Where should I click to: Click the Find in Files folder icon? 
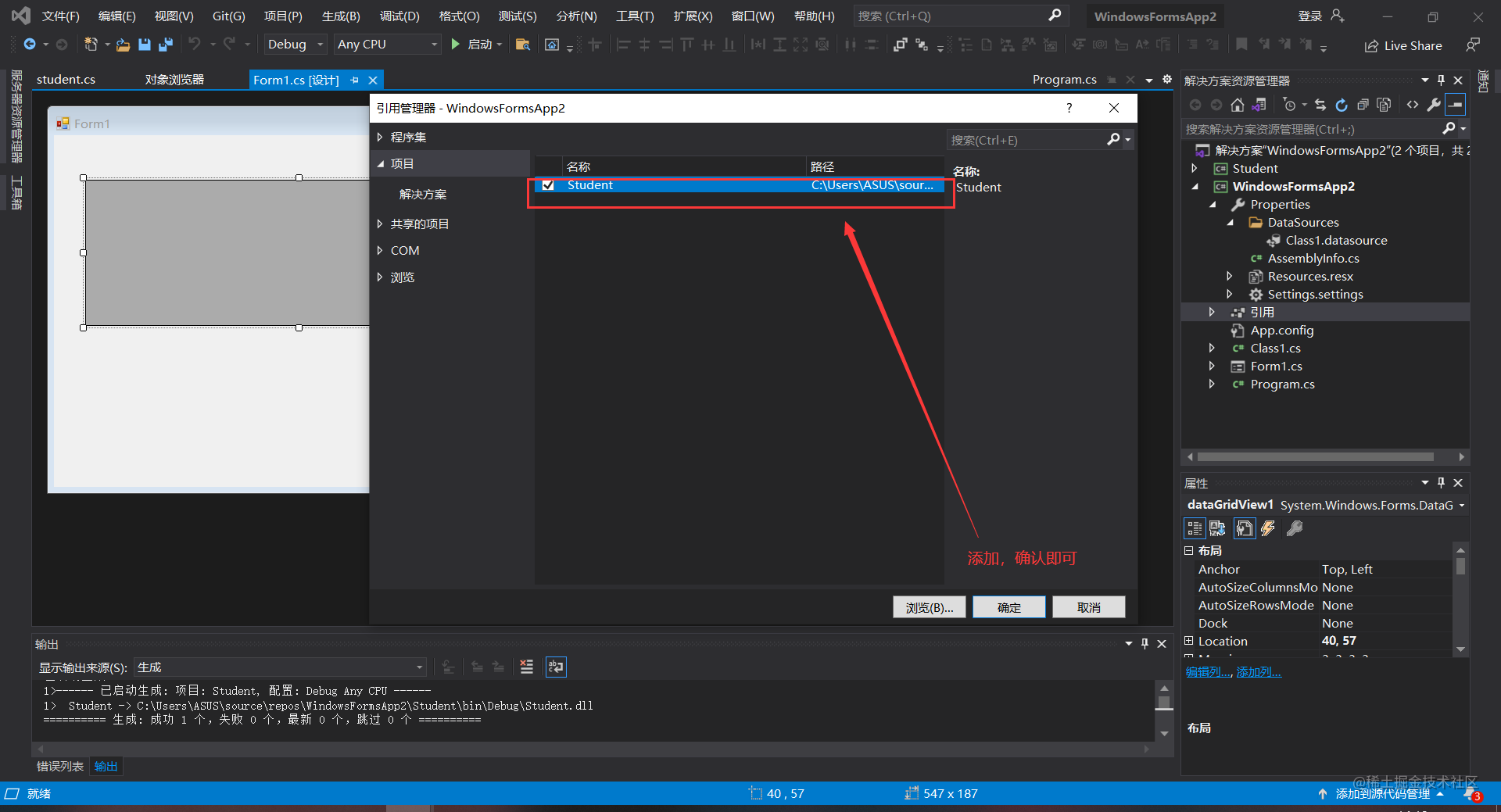(523, 45)
